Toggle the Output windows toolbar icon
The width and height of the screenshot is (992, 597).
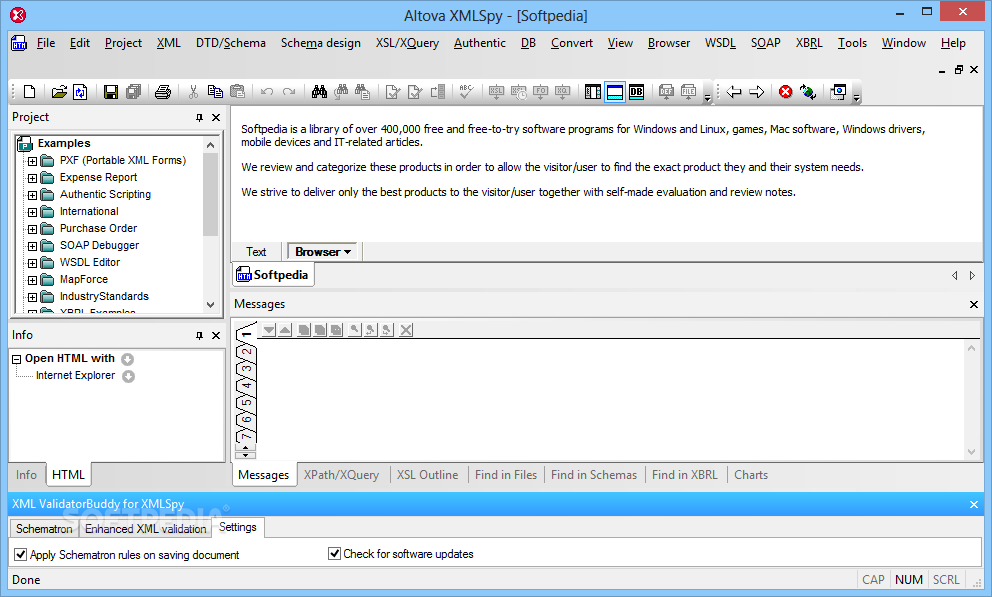(x=615, y=92)
